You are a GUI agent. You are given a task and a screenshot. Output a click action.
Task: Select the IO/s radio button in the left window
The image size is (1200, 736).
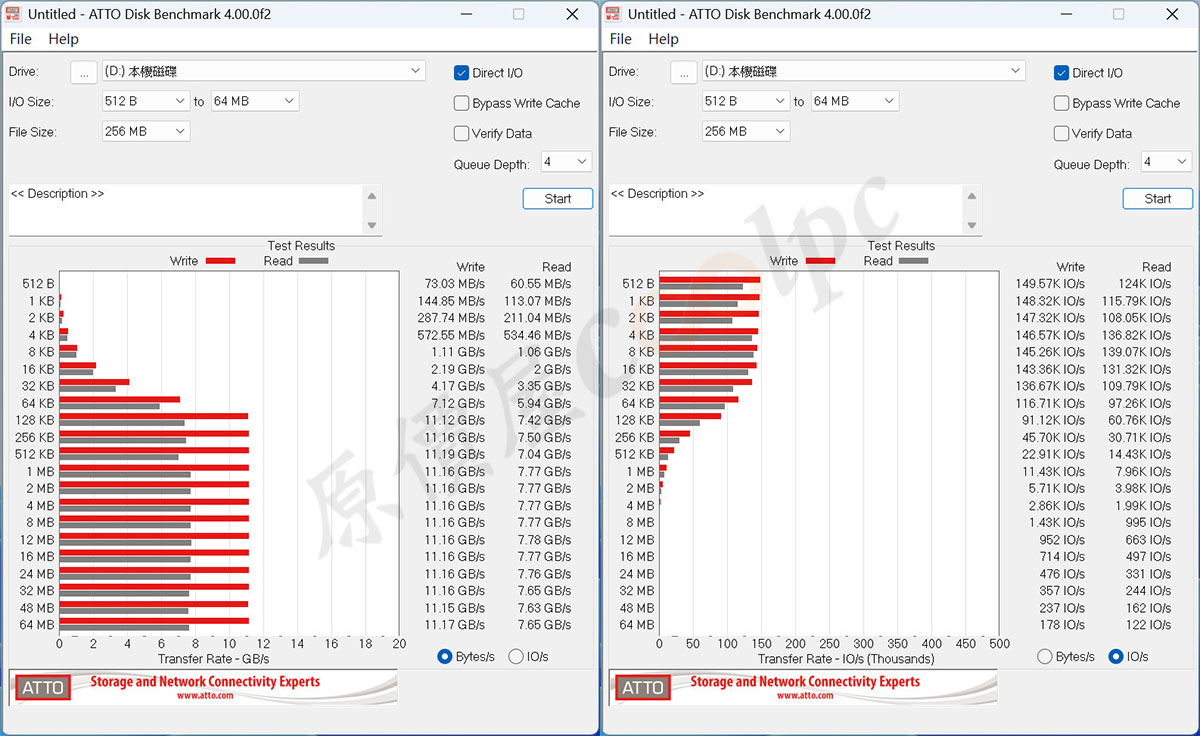(x=516, y=657)
